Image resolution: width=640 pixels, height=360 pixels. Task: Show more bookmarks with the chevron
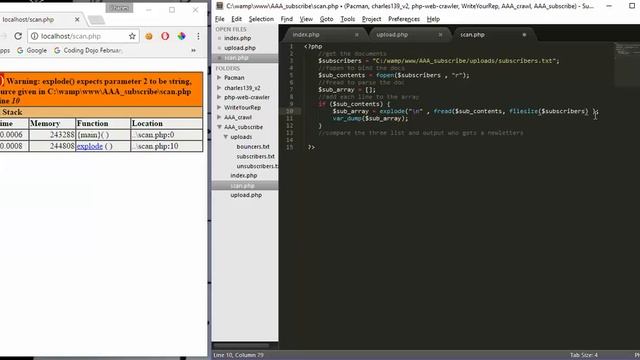(193, 50)
